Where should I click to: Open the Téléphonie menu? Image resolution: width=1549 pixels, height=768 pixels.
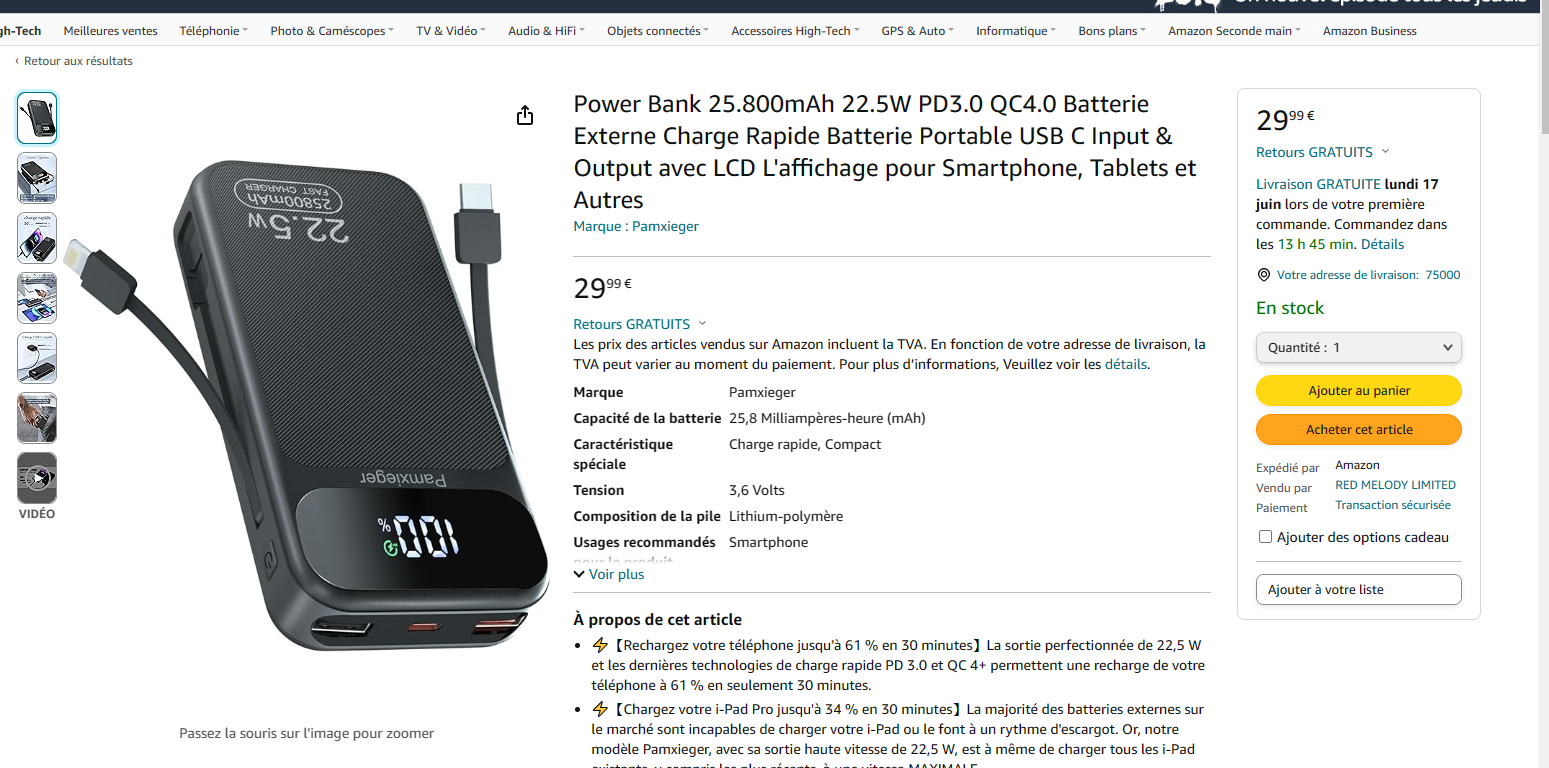point(214,31)
